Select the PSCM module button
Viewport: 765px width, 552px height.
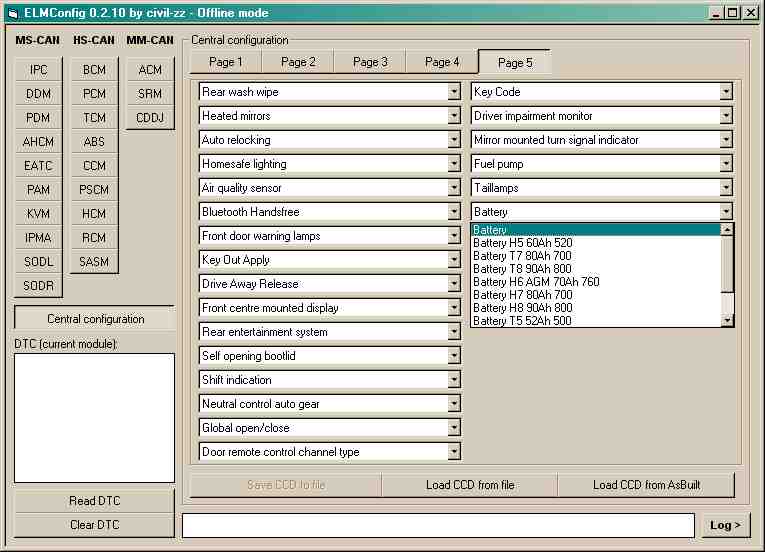coord(94,190)
